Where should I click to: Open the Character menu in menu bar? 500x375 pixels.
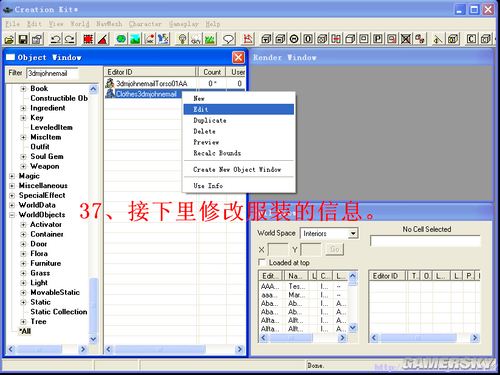click(145, 24)
